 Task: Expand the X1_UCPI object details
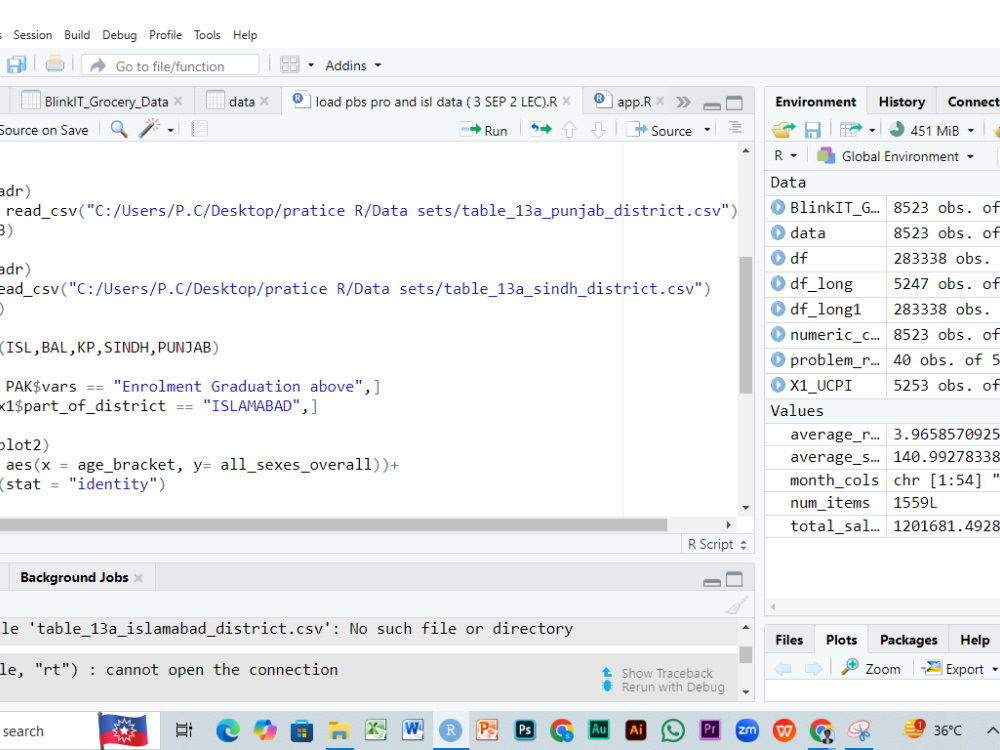(777, 385)
